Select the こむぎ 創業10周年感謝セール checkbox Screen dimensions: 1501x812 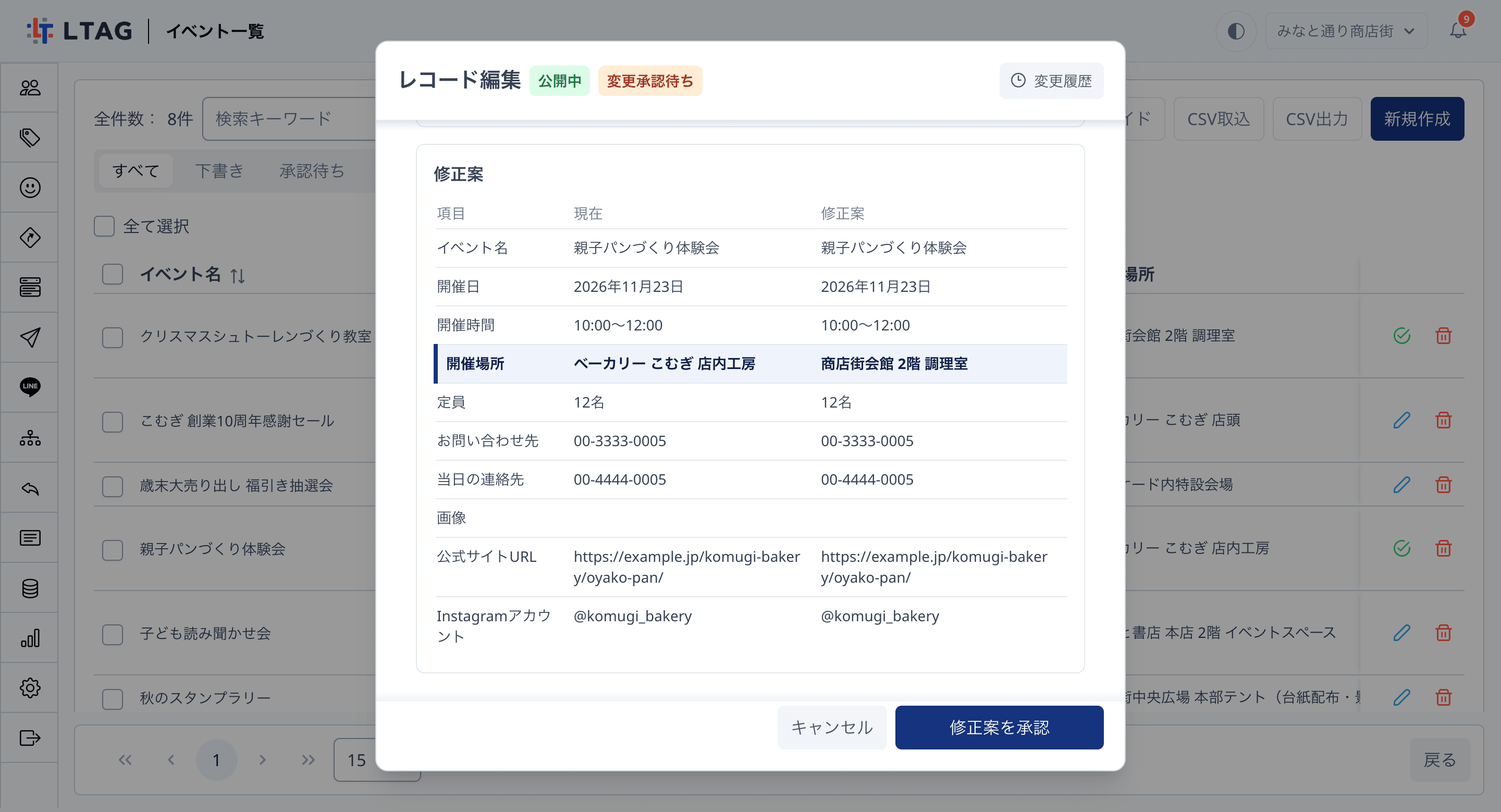[x=113, y=422]
